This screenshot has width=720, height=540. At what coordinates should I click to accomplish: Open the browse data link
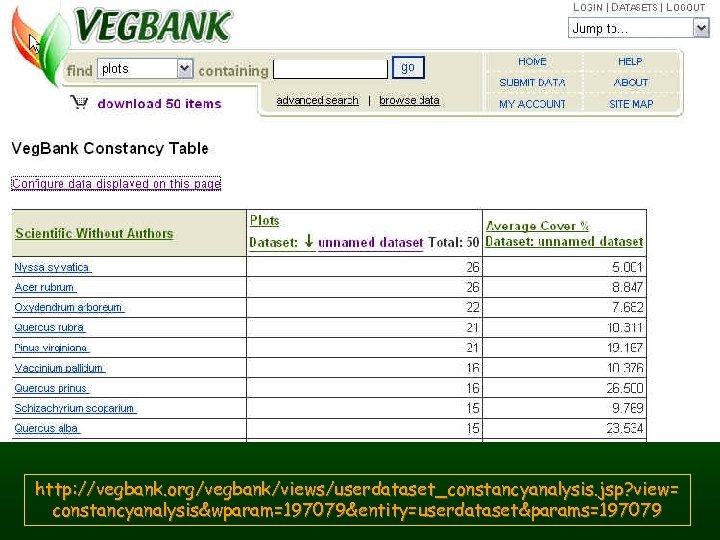[409, 100]
